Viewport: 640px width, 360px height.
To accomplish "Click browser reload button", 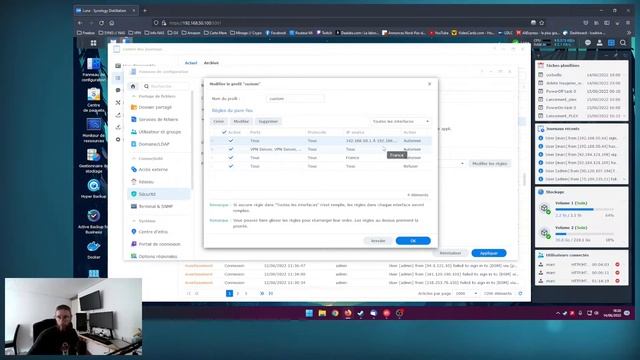I will 101,23.
